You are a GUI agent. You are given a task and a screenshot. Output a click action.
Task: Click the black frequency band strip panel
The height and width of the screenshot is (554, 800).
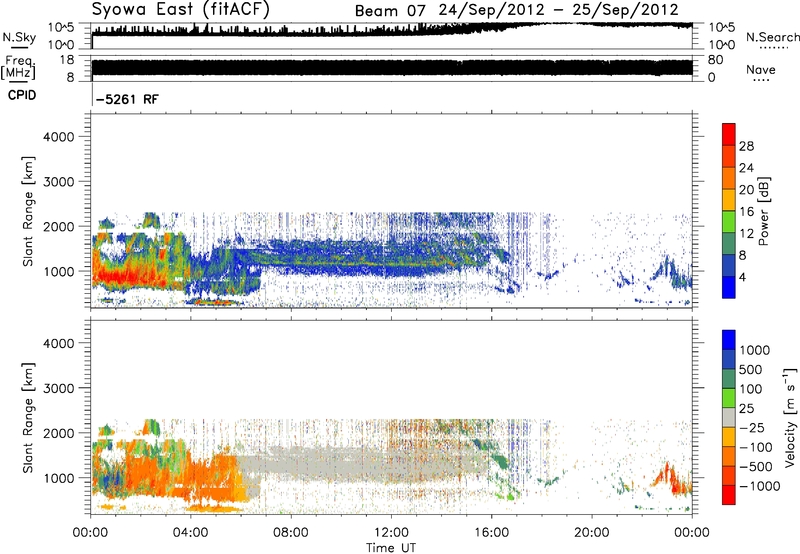tap(392, 68)
